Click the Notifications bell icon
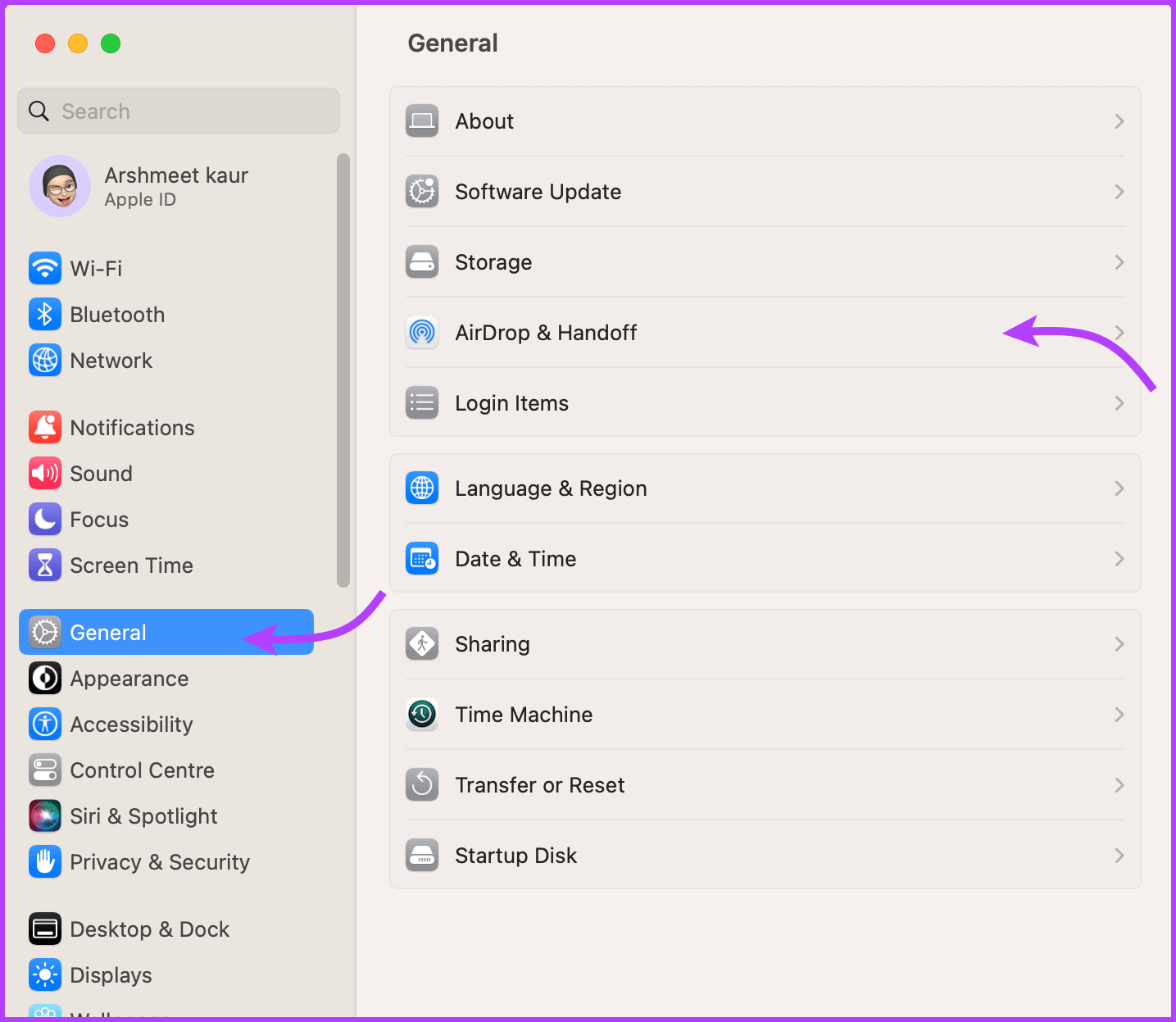This screenshot has width=1176, height=1022. [x=45, y=427]
